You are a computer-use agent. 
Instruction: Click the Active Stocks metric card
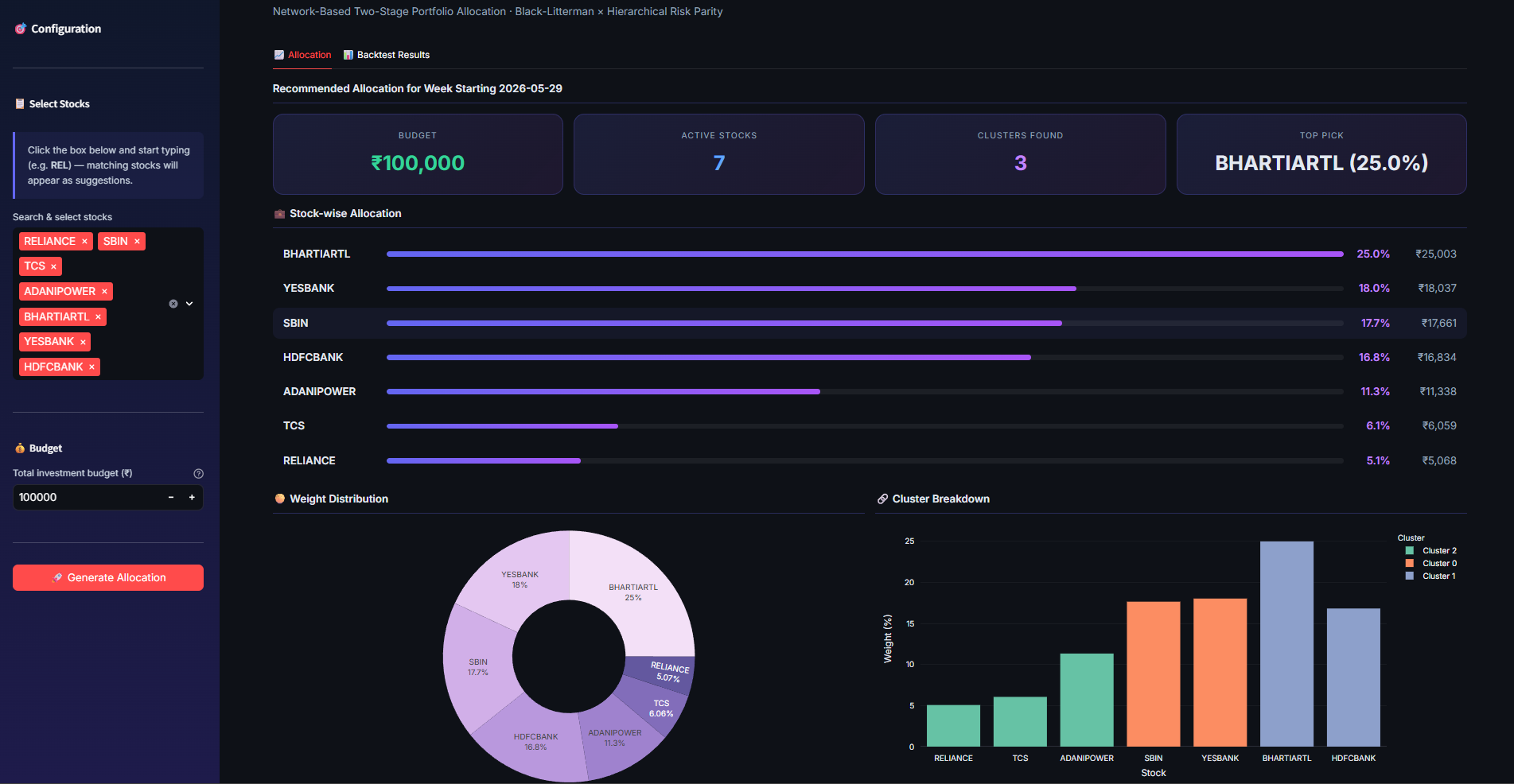tap(719, 154)
